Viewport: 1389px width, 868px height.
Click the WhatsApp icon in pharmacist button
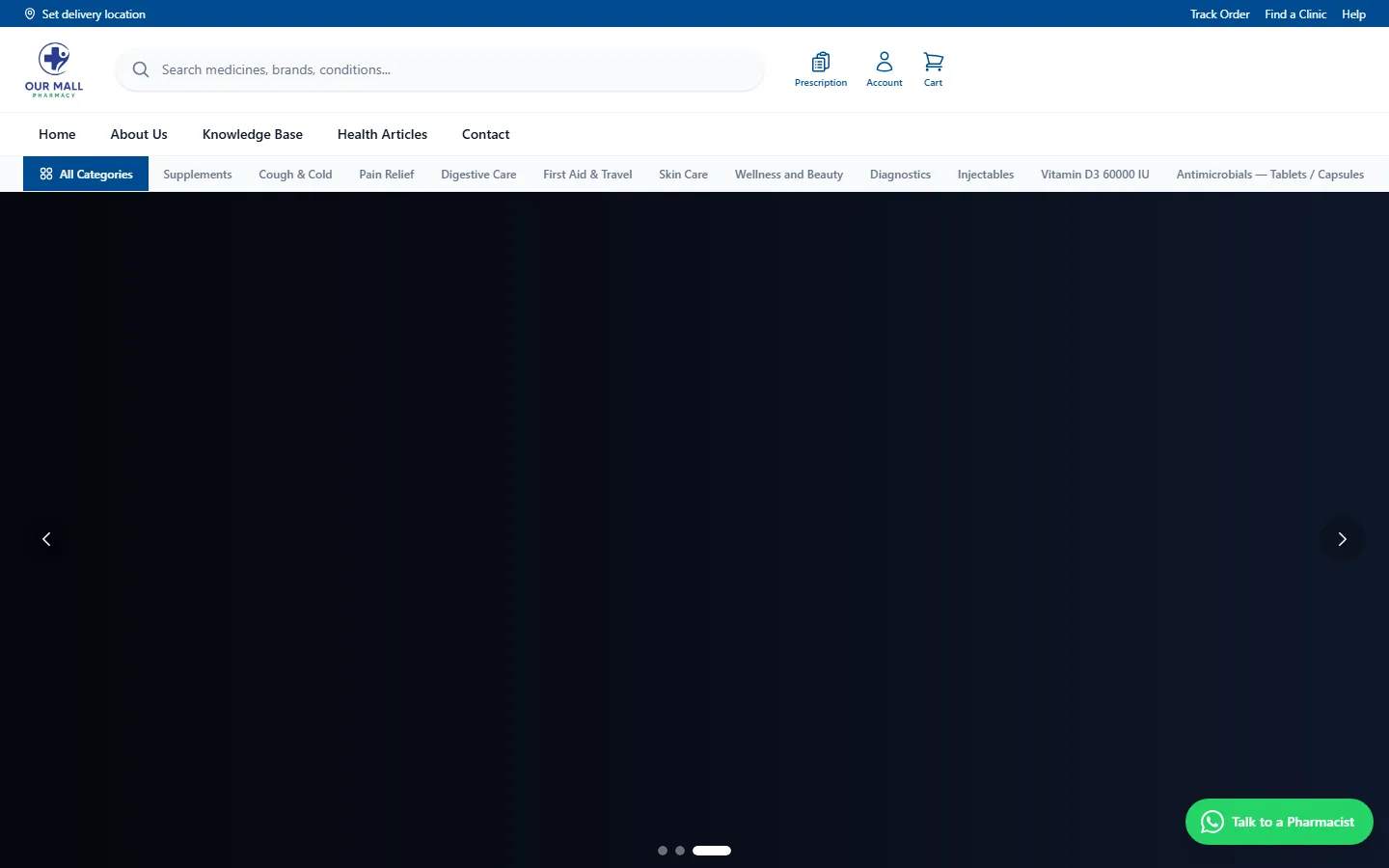1212,822
